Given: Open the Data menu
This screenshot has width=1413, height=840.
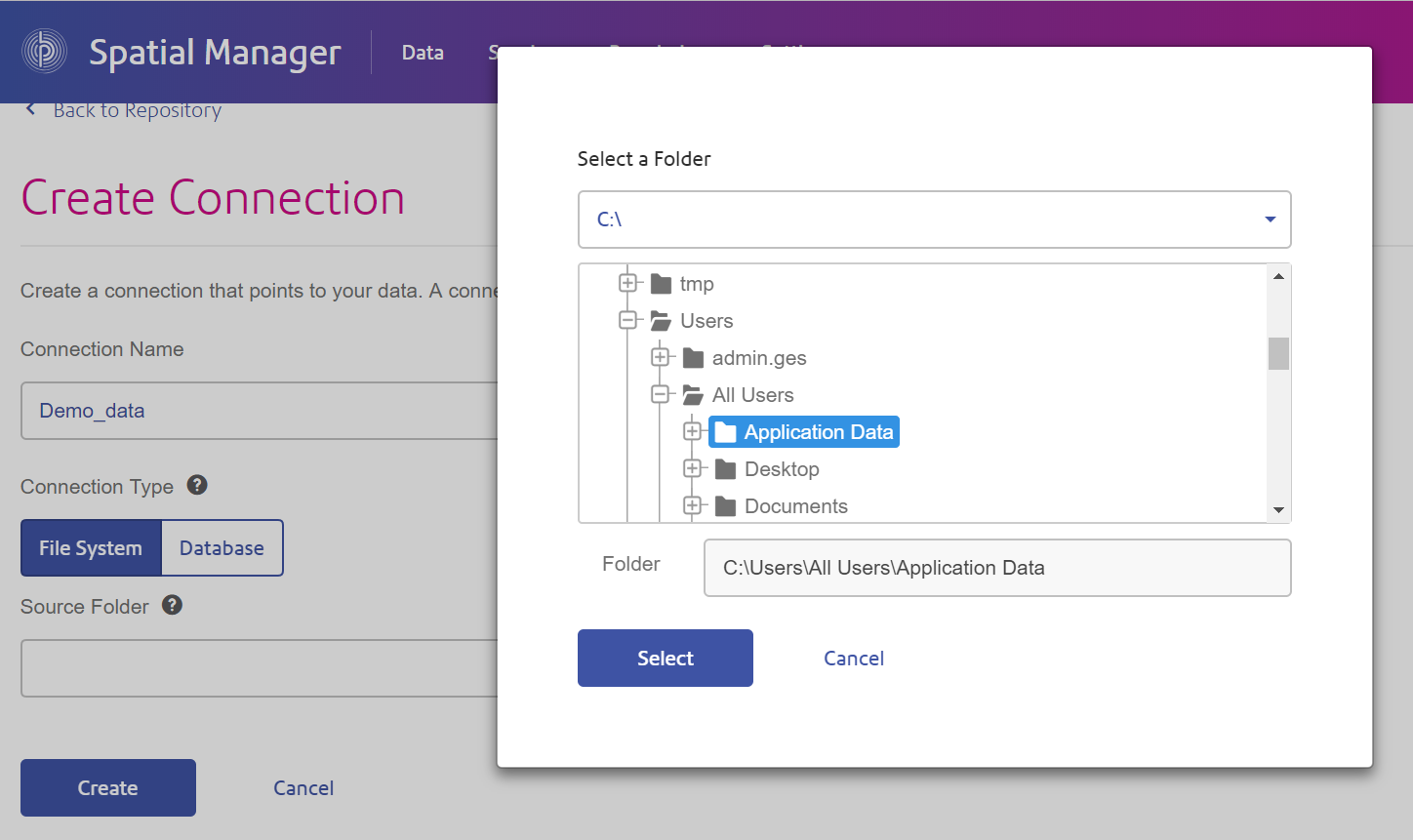Looking at the screenshot, I should coord(422,52).
